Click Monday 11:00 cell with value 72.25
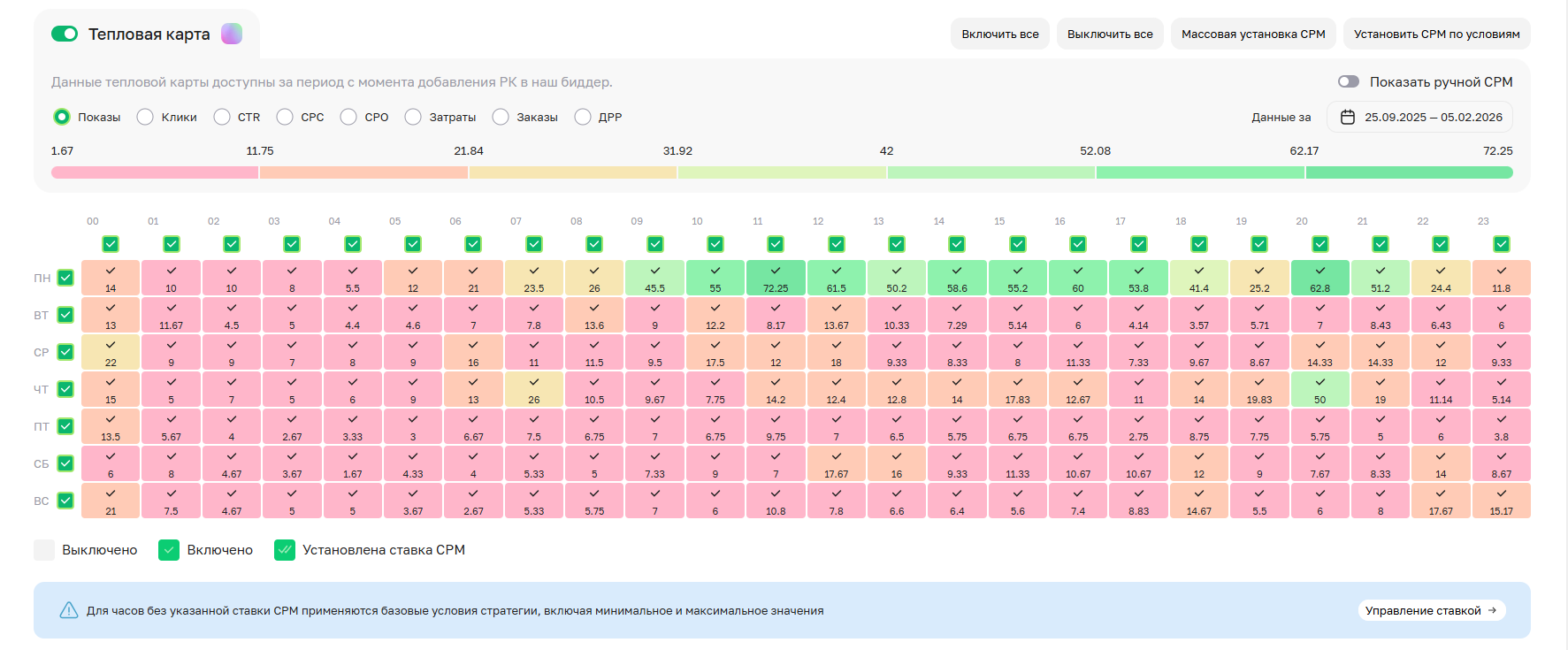The width and height of the screenshot is (1568, 650). (776, 278)
